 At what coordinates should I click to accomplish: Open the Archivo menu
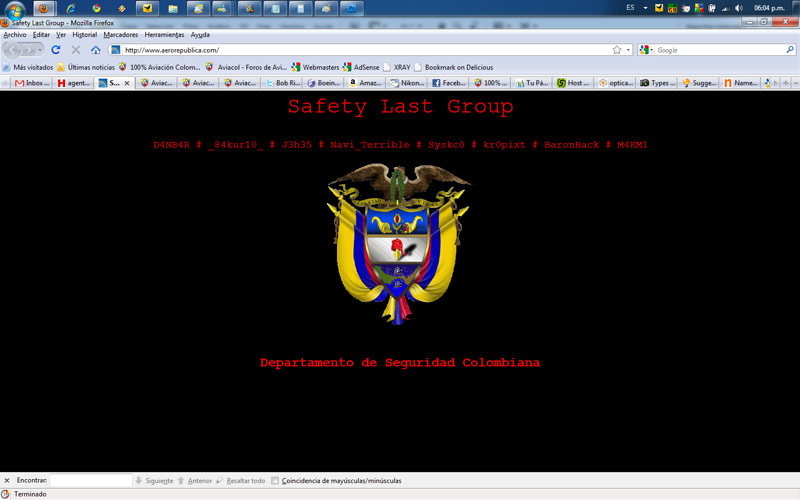15,35
